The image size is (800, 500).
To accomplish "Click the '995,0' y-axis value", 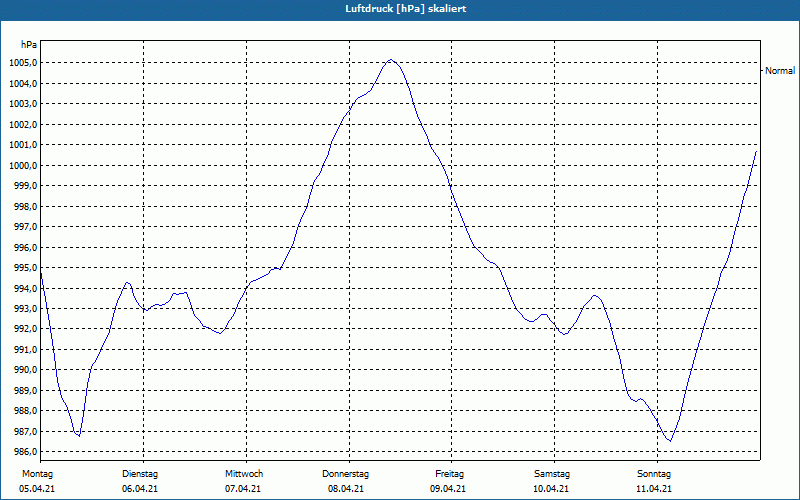I will pos(26,268).
